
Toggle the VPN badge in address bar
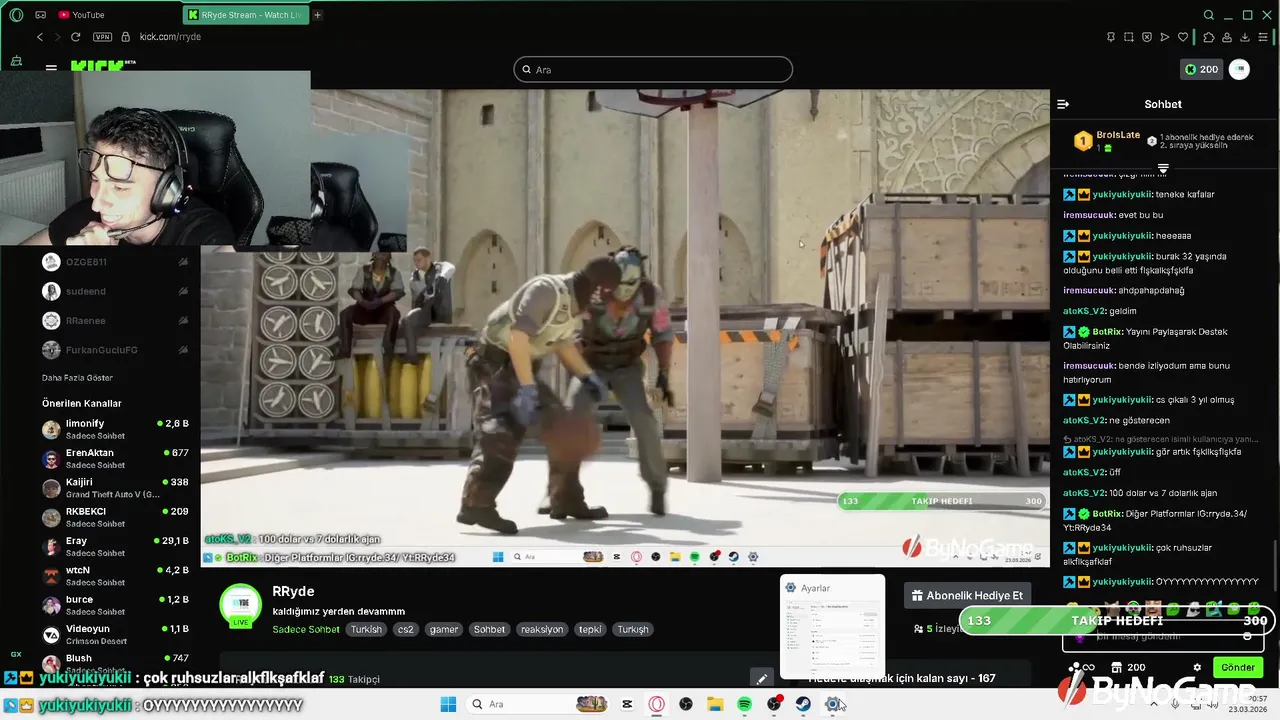click(102, 37)
